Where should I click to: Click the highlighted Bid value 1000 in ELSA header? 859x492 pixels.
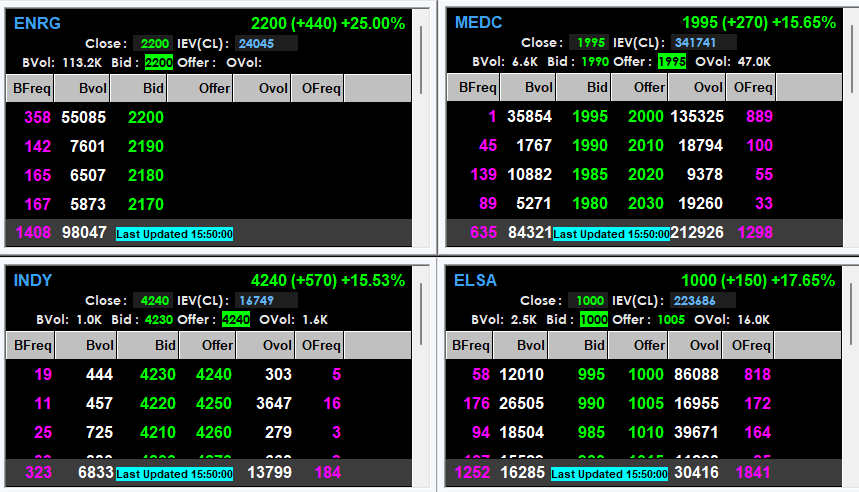tap(594, 320)
